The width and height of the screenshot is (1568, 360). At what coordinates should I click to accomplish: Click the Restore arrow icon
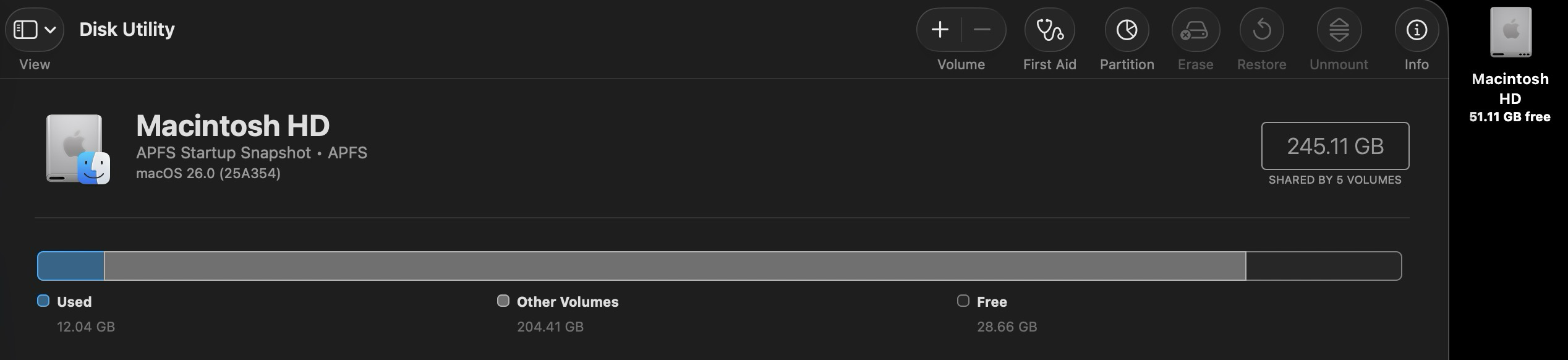tap(1261, 30)
